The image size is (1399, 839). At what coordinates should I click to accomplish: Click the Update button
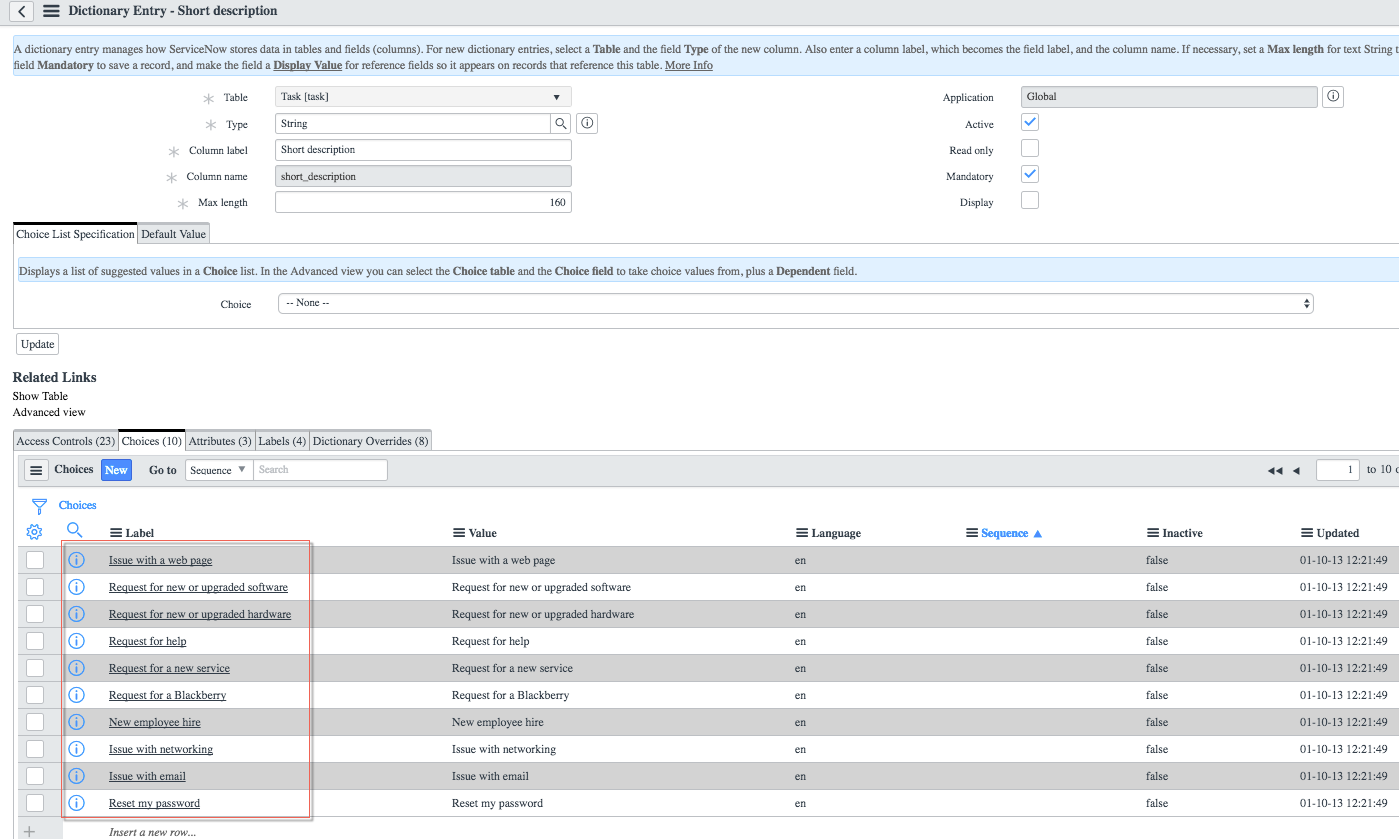pos(38,344)
